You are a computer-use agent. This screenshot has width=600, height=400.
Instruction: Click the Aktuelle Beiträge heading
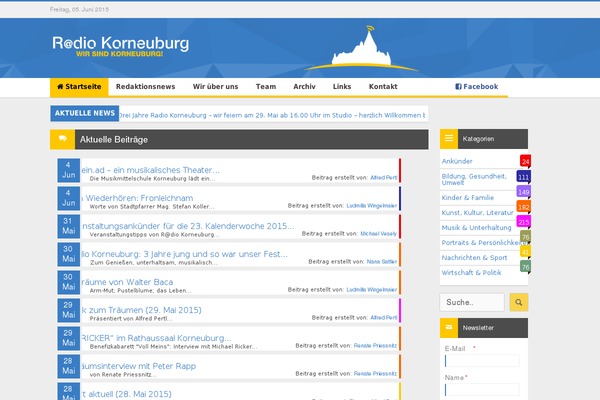click(114, 140)
